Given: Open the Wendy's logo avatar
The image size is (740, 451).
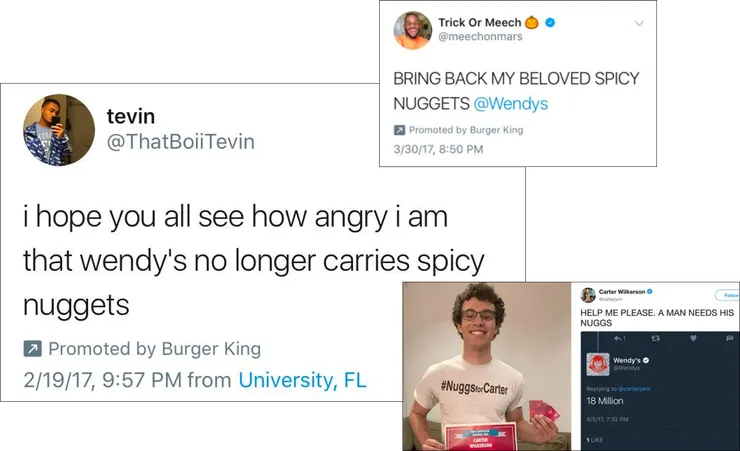Looking at the screenshot, I should 597,364.
